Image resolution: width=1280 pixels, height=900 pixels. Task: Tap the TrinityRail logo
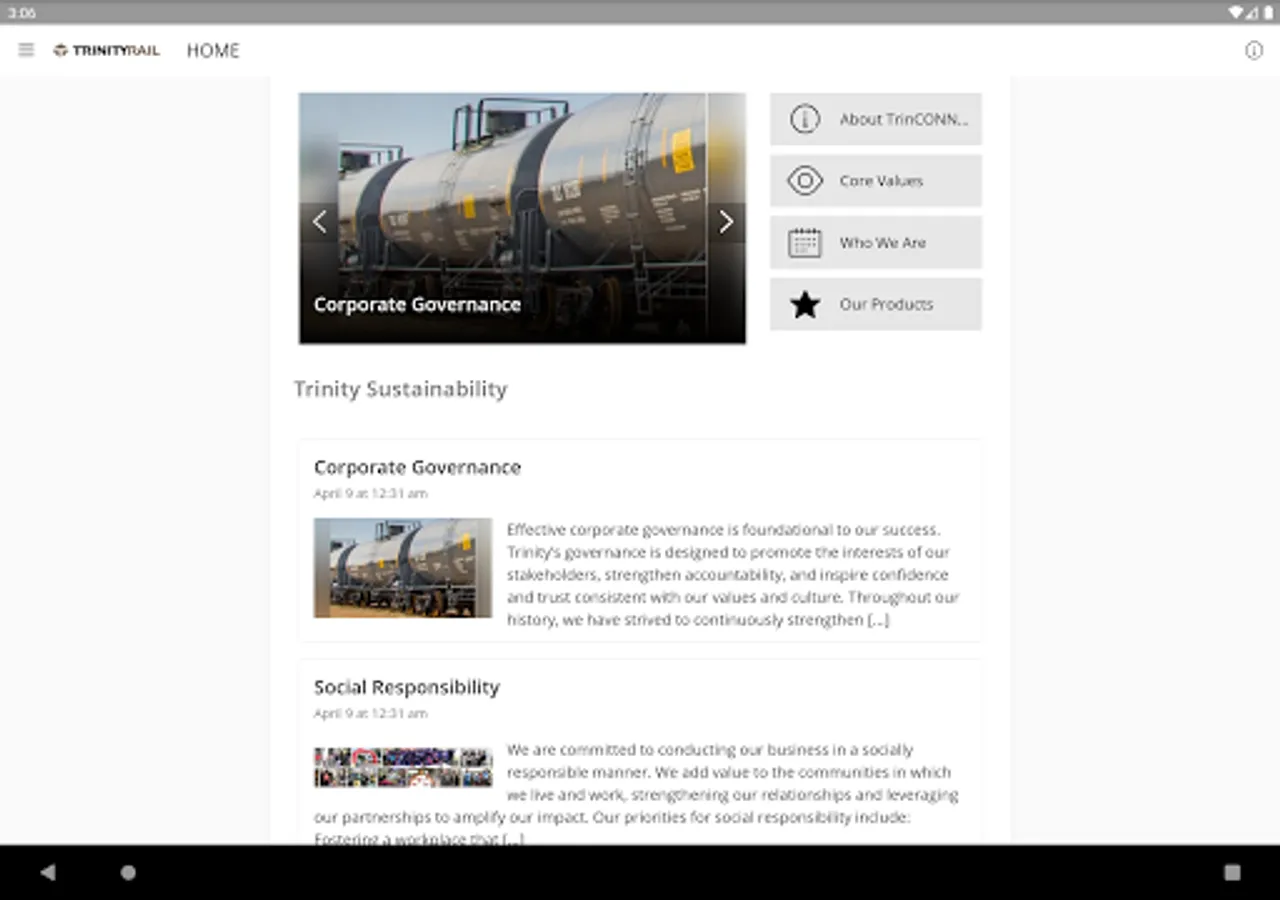tap(106, 50)
